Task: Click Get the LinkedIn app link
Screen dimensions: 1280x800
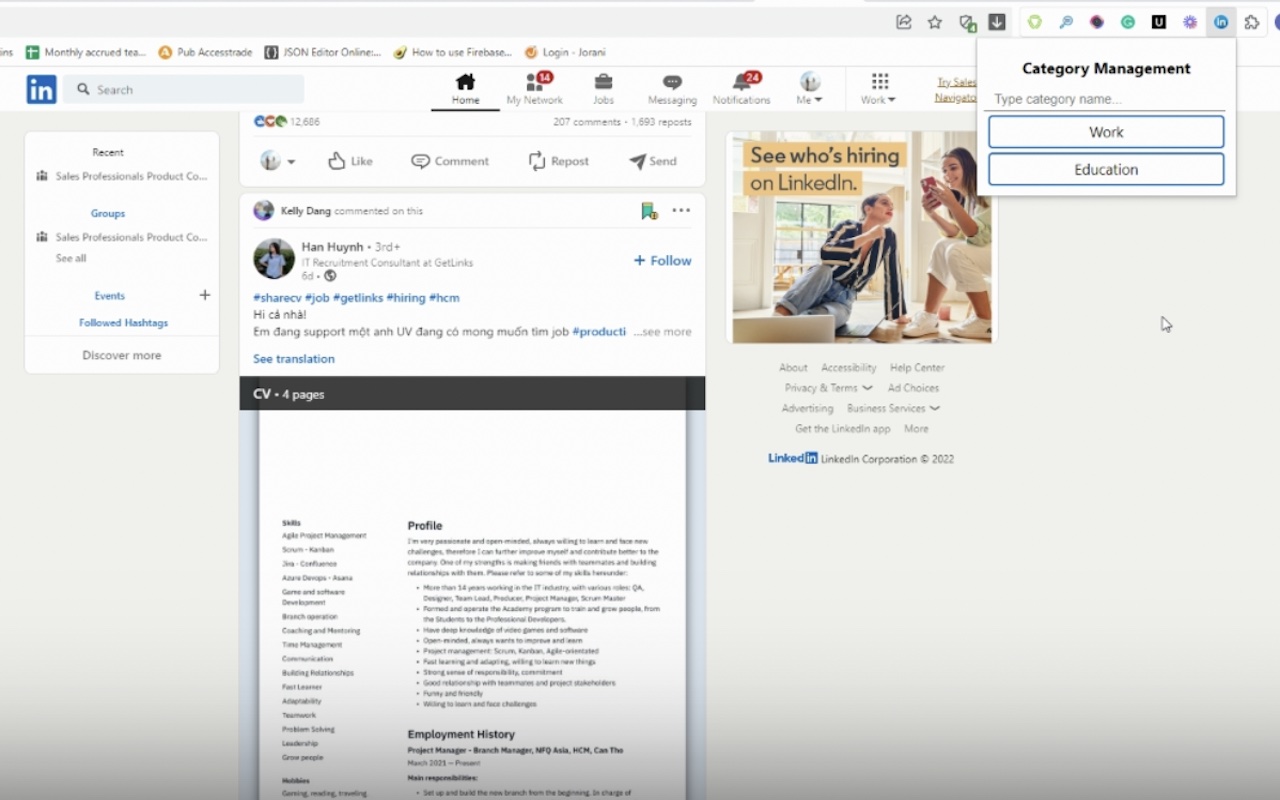Action: 842,429
